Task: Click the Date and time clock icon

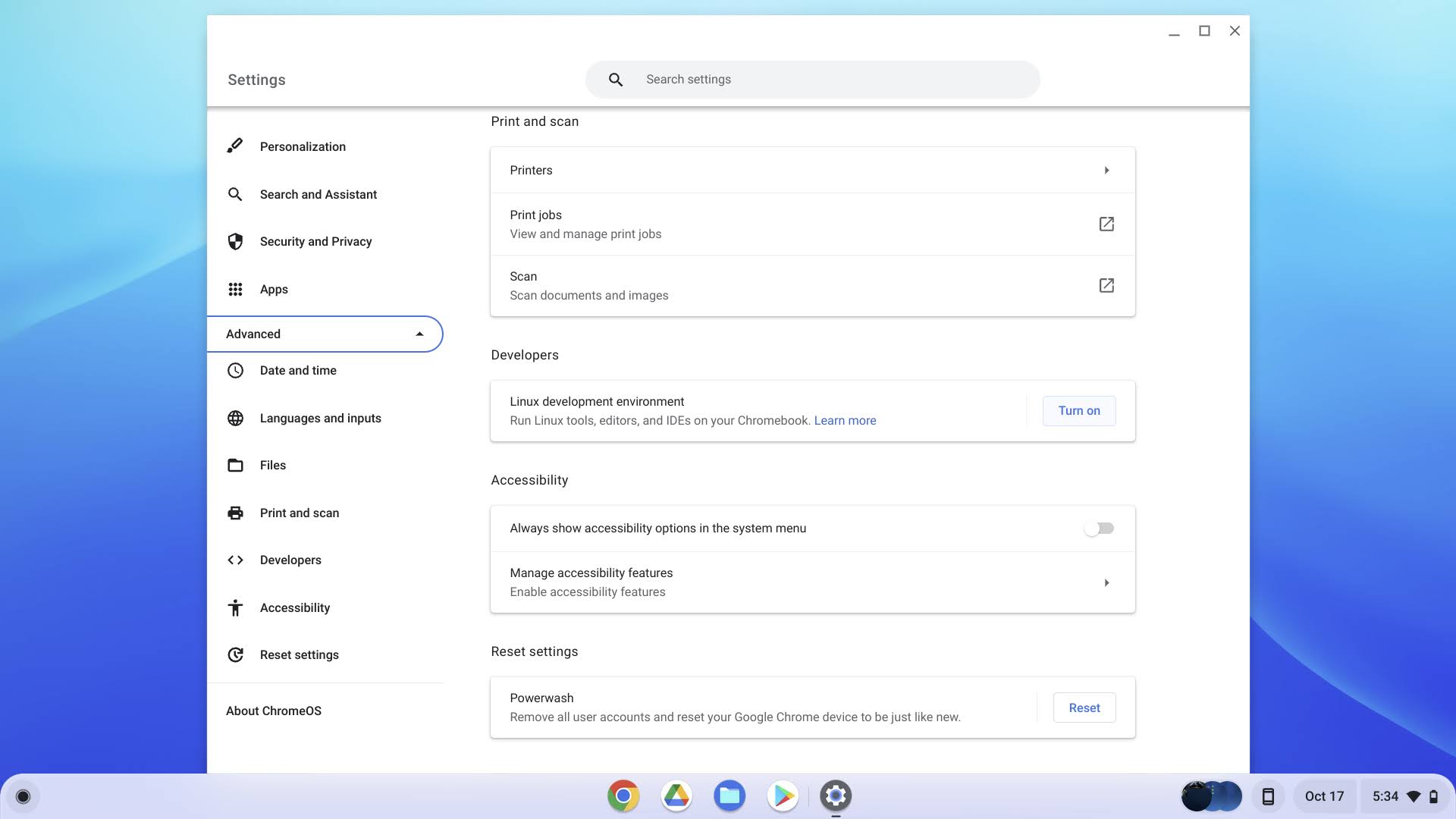Action: tap(235, 370)
